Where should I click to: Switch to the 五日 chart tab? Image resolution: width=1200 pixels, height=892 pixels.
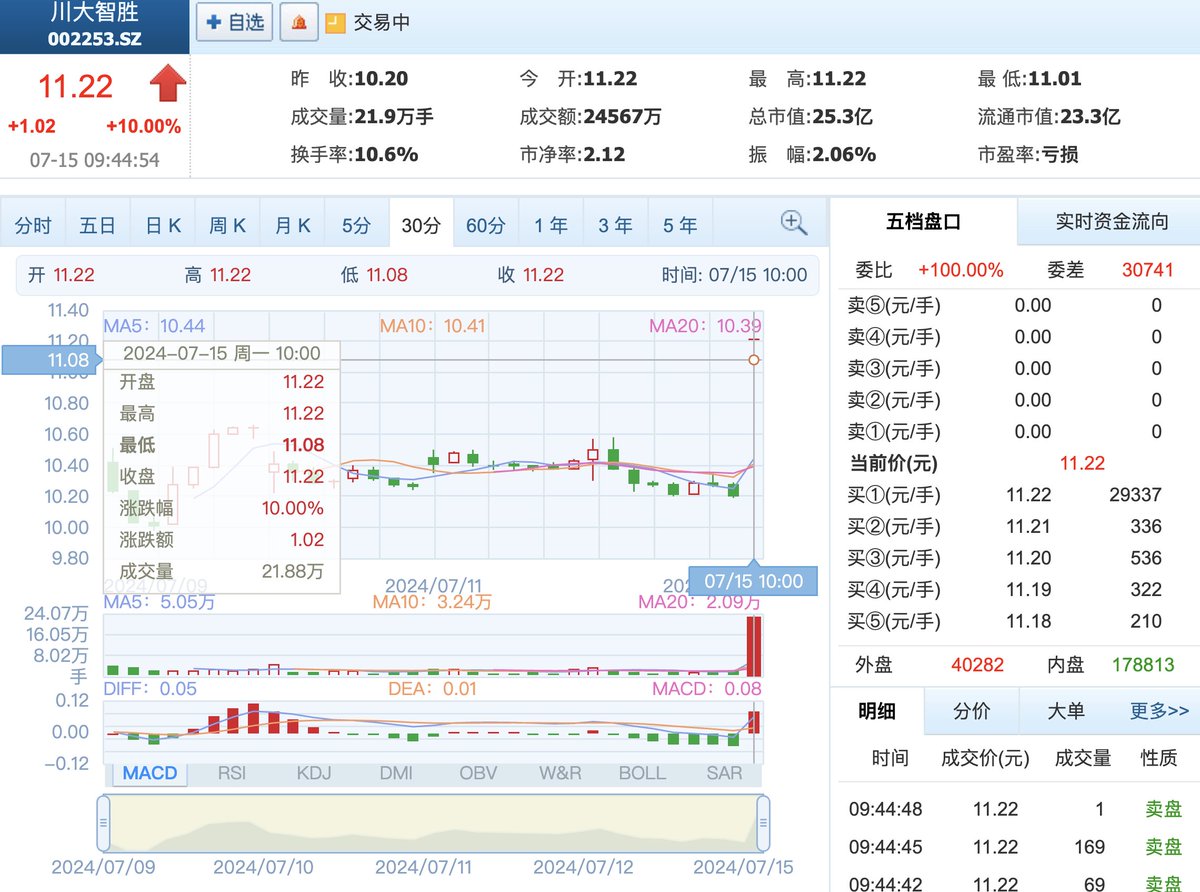click(98, 225)
